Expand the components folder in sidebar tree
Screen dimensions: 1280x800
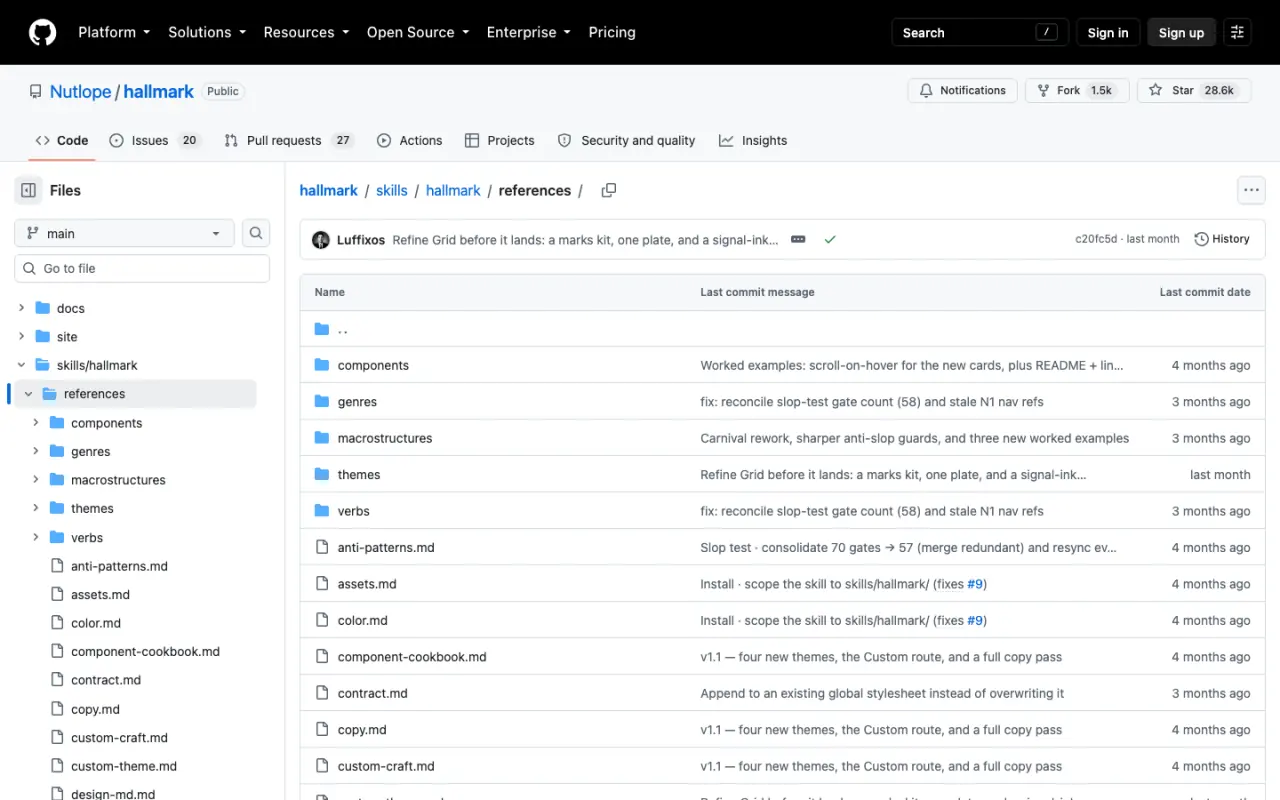[36, 423]
